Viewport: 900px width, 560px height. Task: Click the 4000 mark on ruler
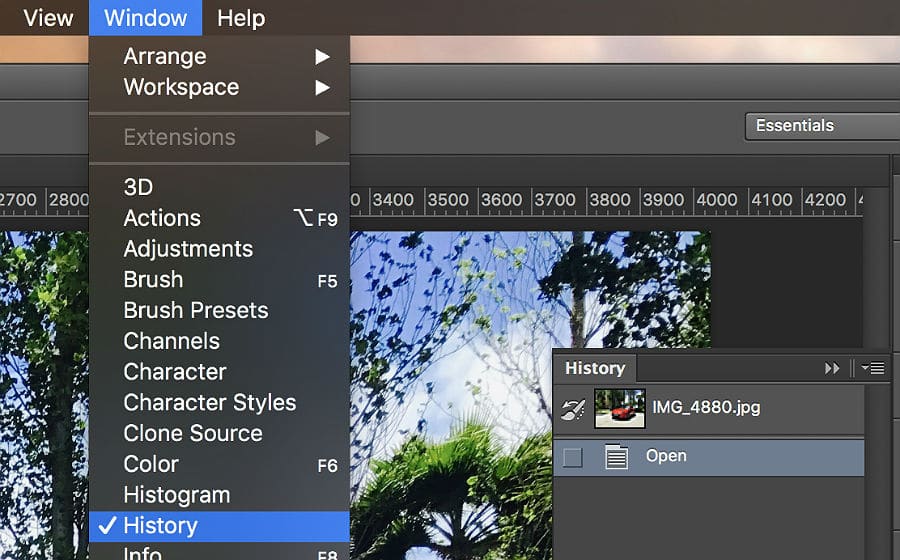point(716,200)
